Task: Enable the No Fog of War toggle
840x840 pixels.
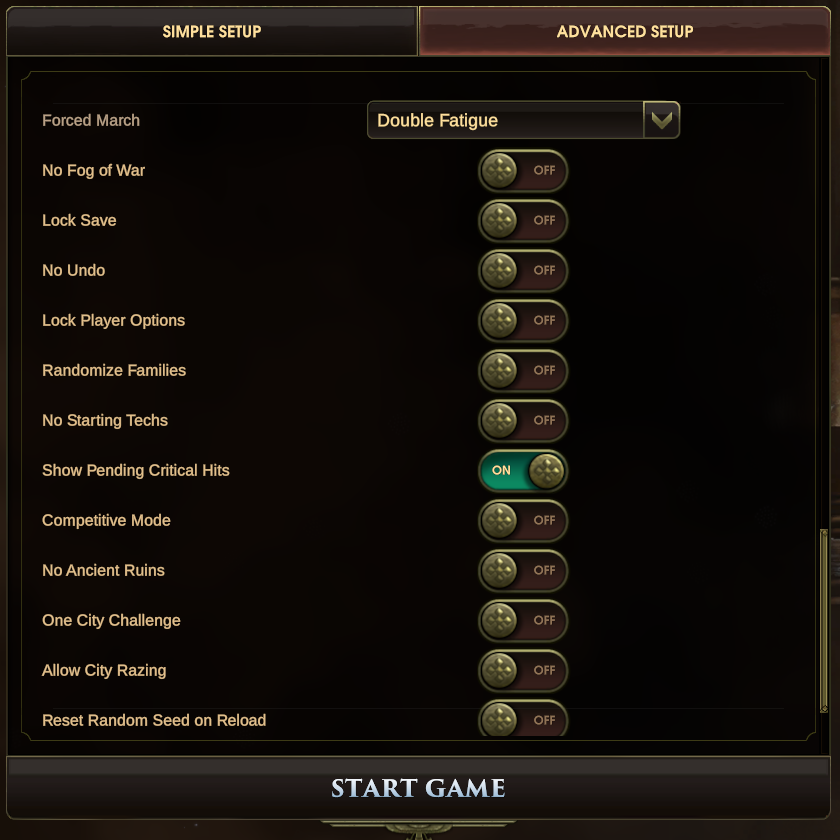Action: tap(523, 170)
